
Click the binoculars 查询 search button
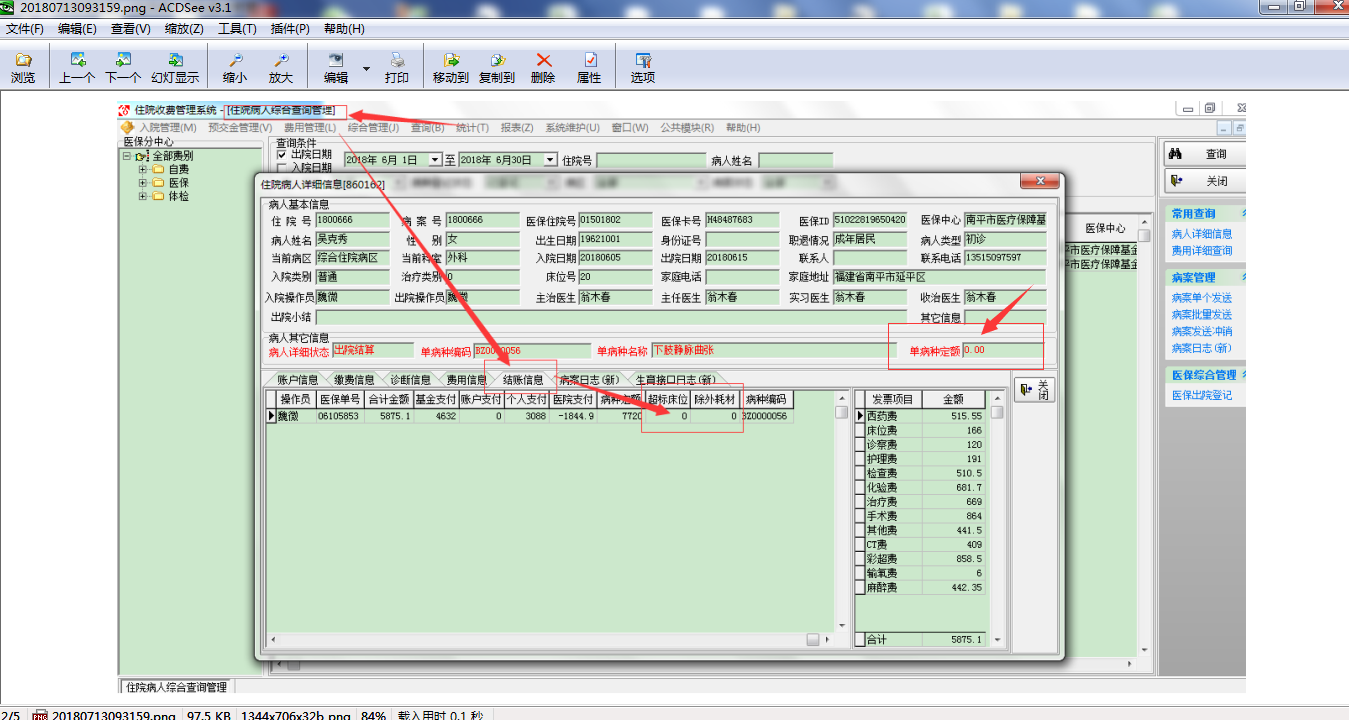[x=1204, y=154]
